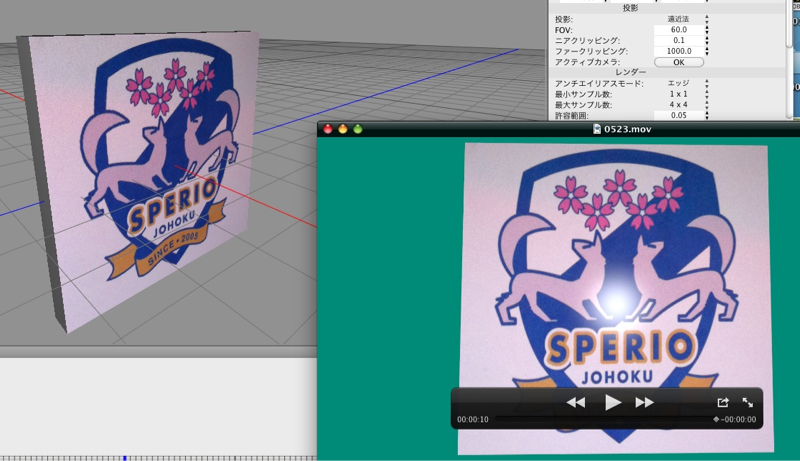Click the FOV label
This screenshot has width=800, height=461.
pos(564,30)
